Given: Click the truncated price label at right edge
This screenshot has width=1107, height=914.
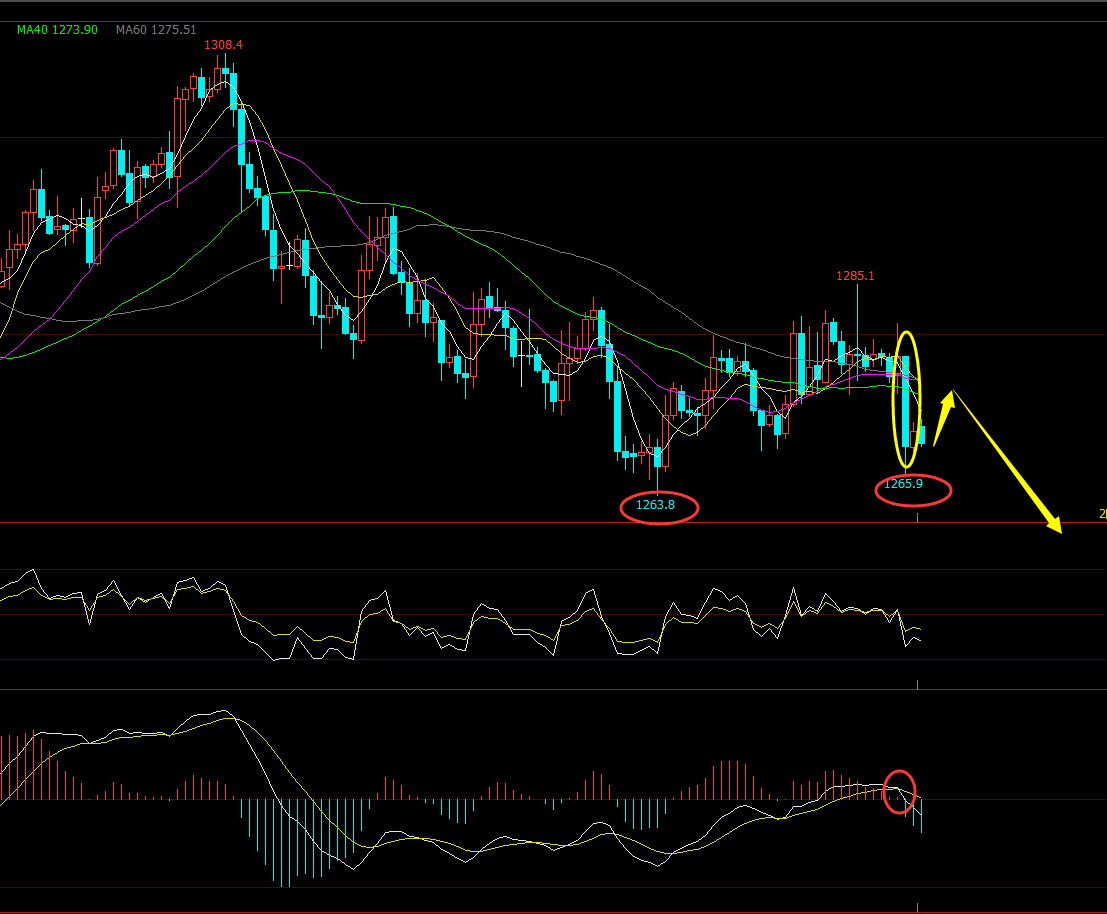Looking at the screenshot, I should [x=1102, y=514].
